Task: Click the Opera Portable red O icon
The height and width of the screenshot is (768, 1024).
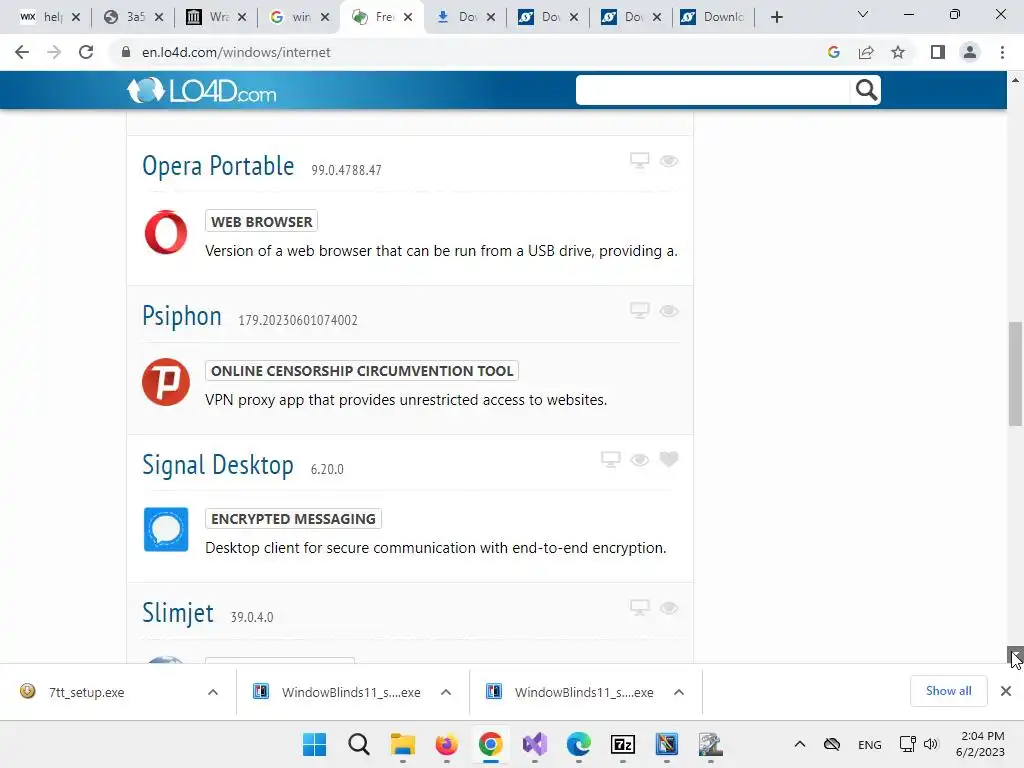Action: tap(166, 232)
